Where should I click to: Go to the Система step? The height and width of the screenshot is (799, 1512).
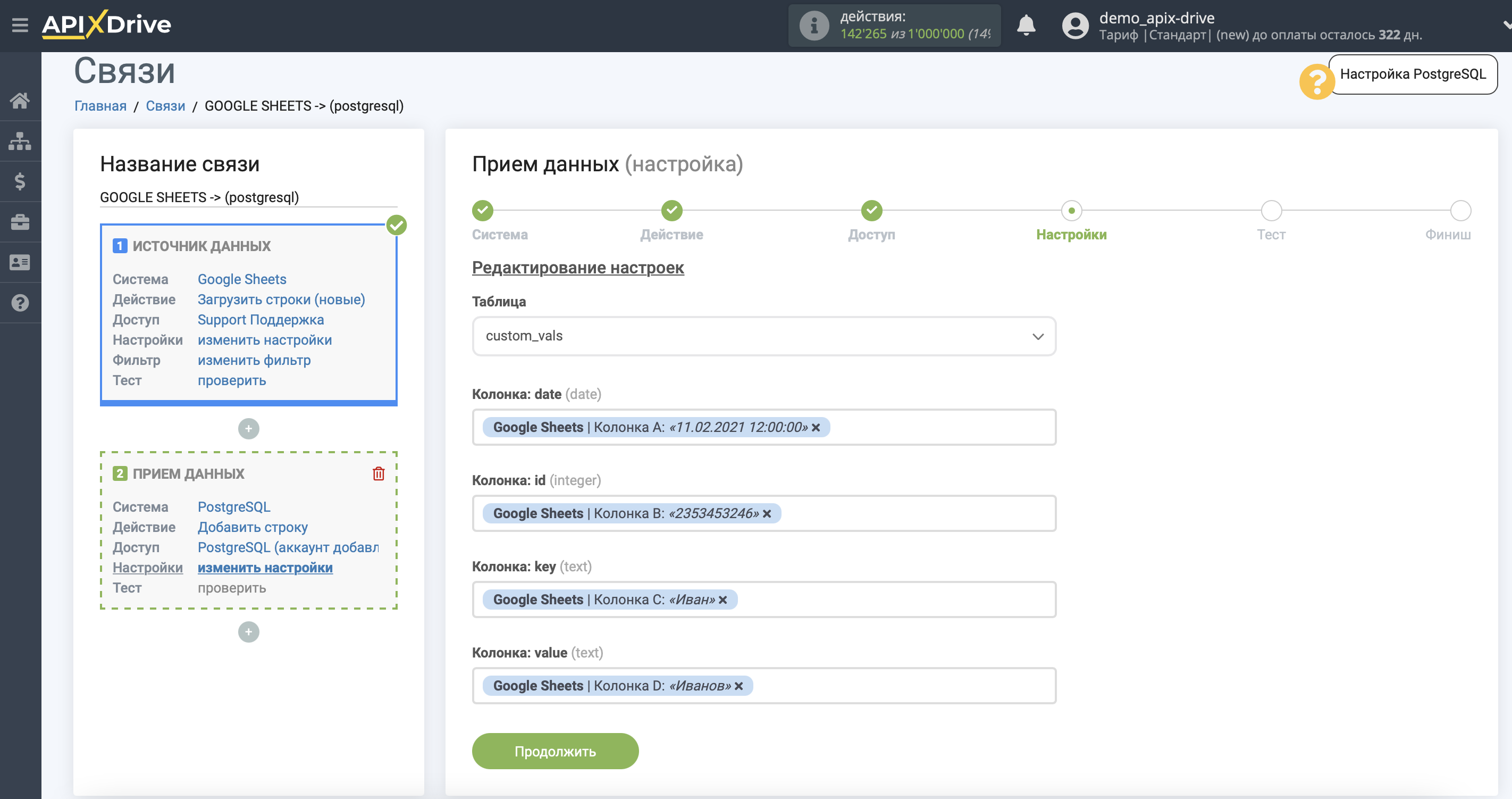[483, 210]
